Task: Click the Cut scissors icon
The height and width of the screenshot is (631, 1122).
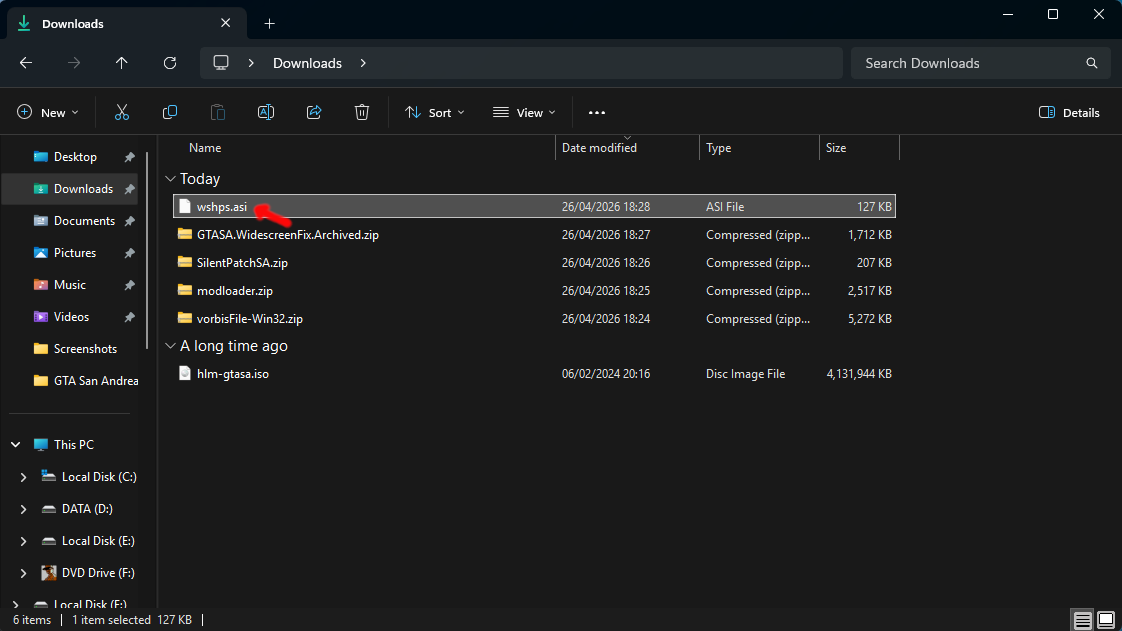Action: [122, 112]
